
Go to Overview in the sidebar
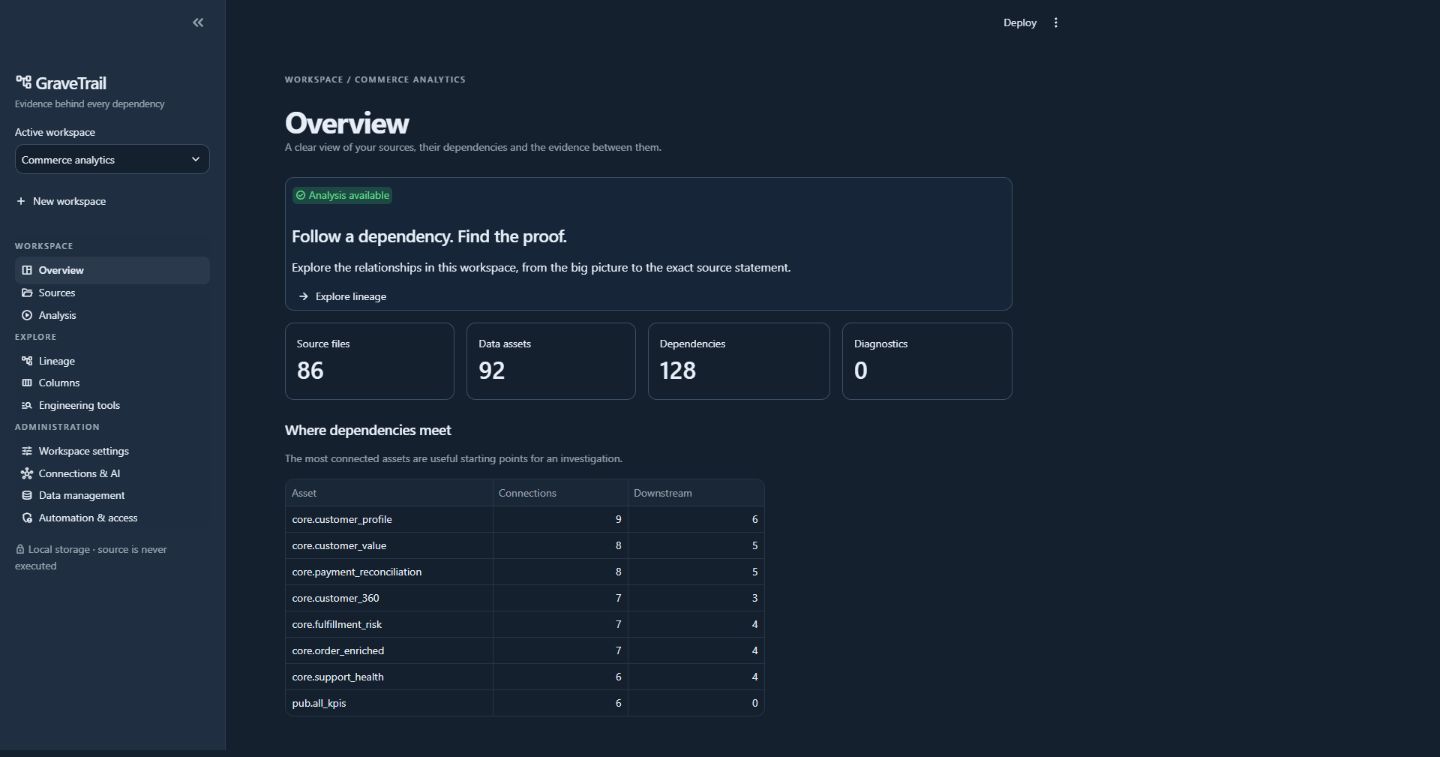(112, 270)
